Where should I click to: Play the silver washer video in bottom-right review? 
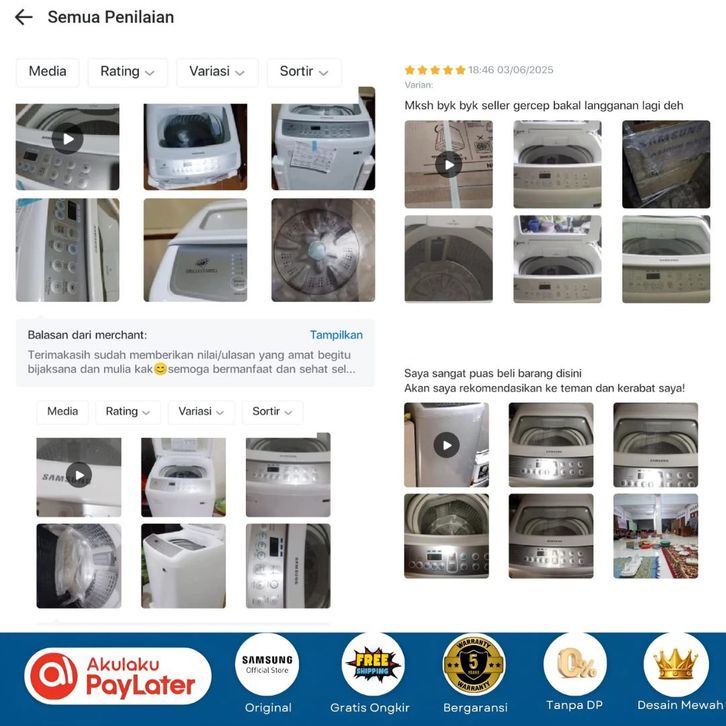pyautogui.click(x=446, y=445)
